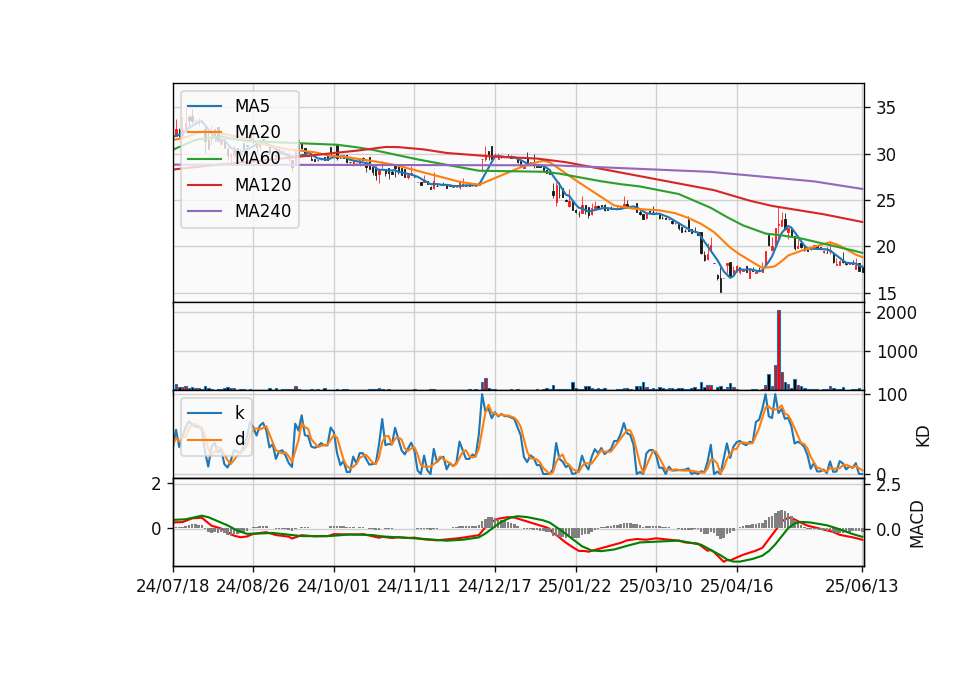Click the 24/12/17 date axis label
Viewport: 960px width, 690px height.
[495, 586]
